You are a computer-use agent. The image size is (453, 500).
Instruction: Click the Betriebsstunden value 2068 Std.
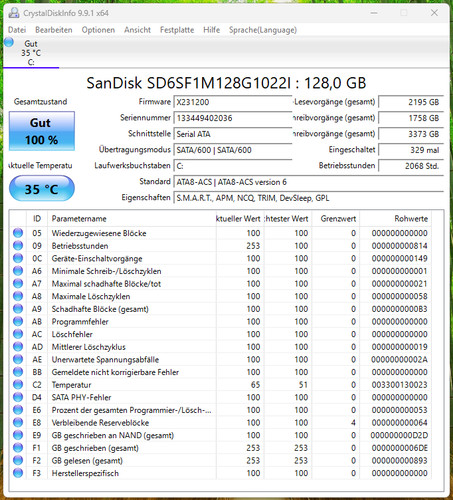[x=411, y=166]
